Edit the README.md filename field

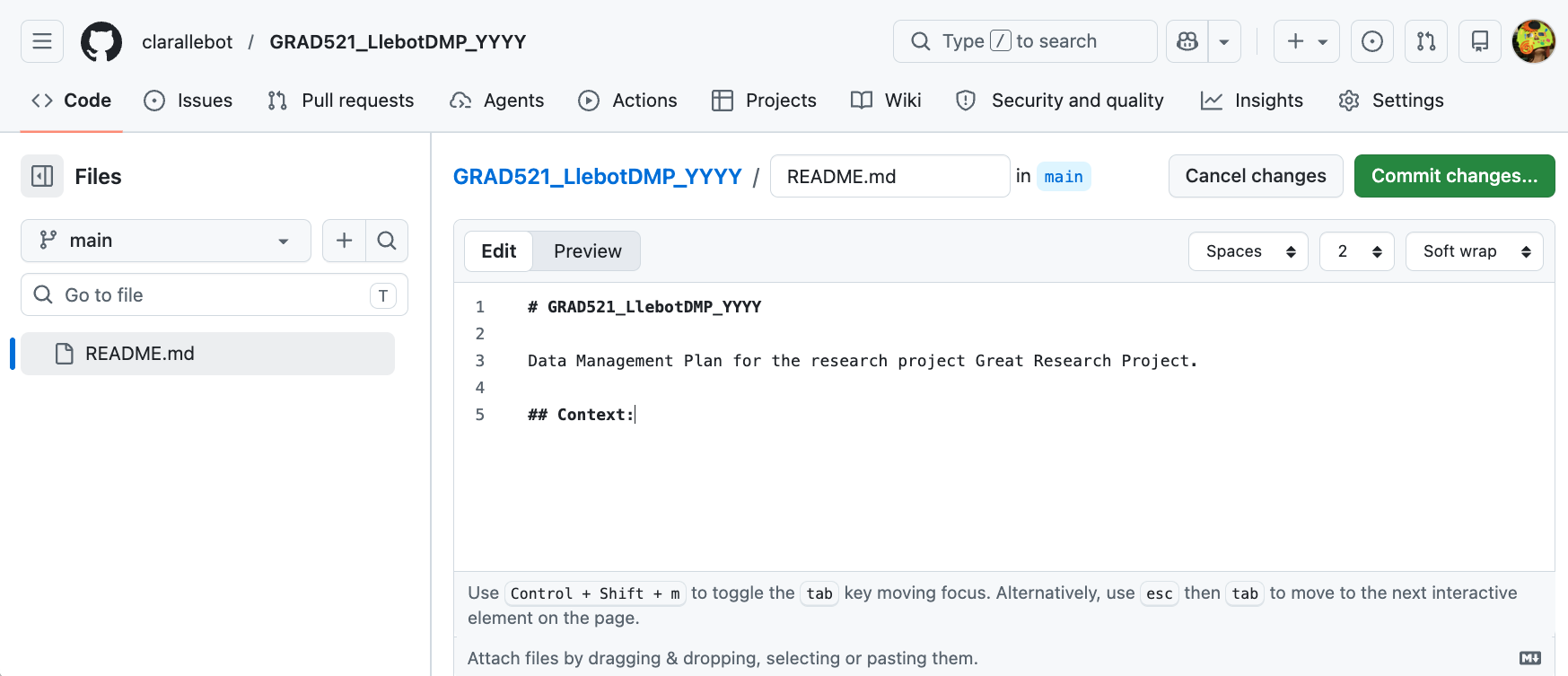click(x=890, y=176)
